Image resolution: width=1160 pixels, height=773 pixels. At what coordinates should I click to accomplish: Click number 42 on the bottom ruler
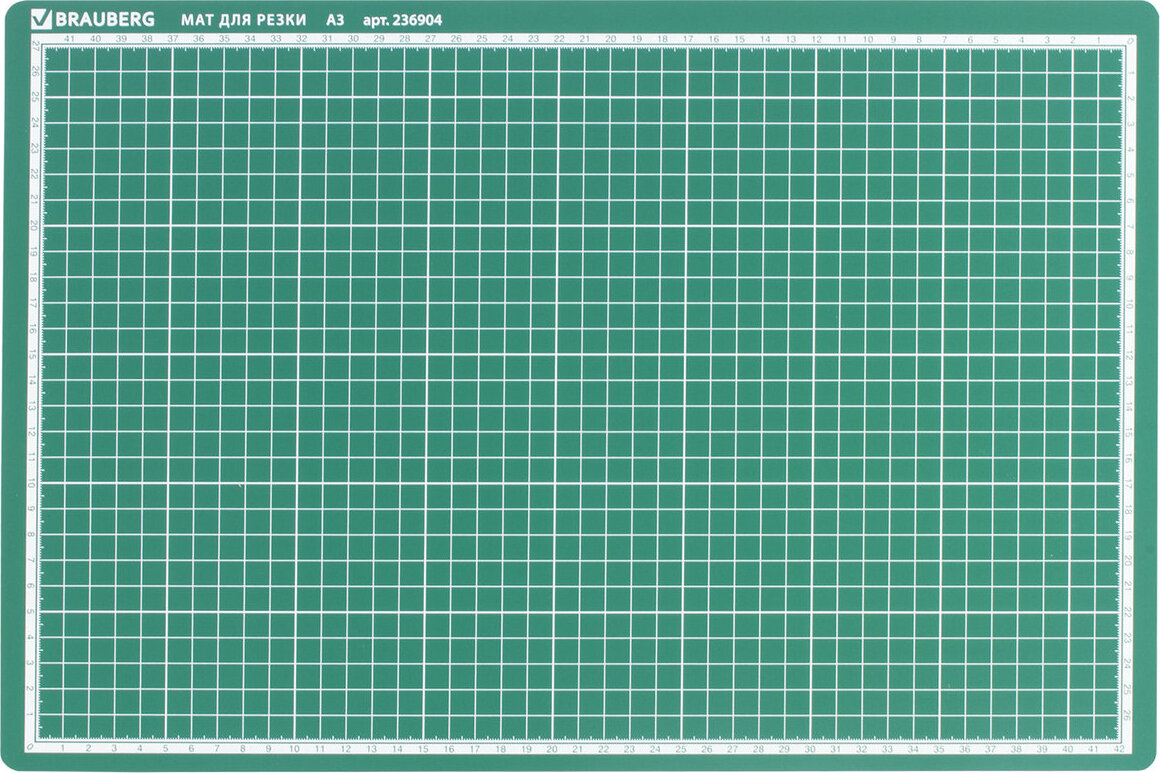1120,748
